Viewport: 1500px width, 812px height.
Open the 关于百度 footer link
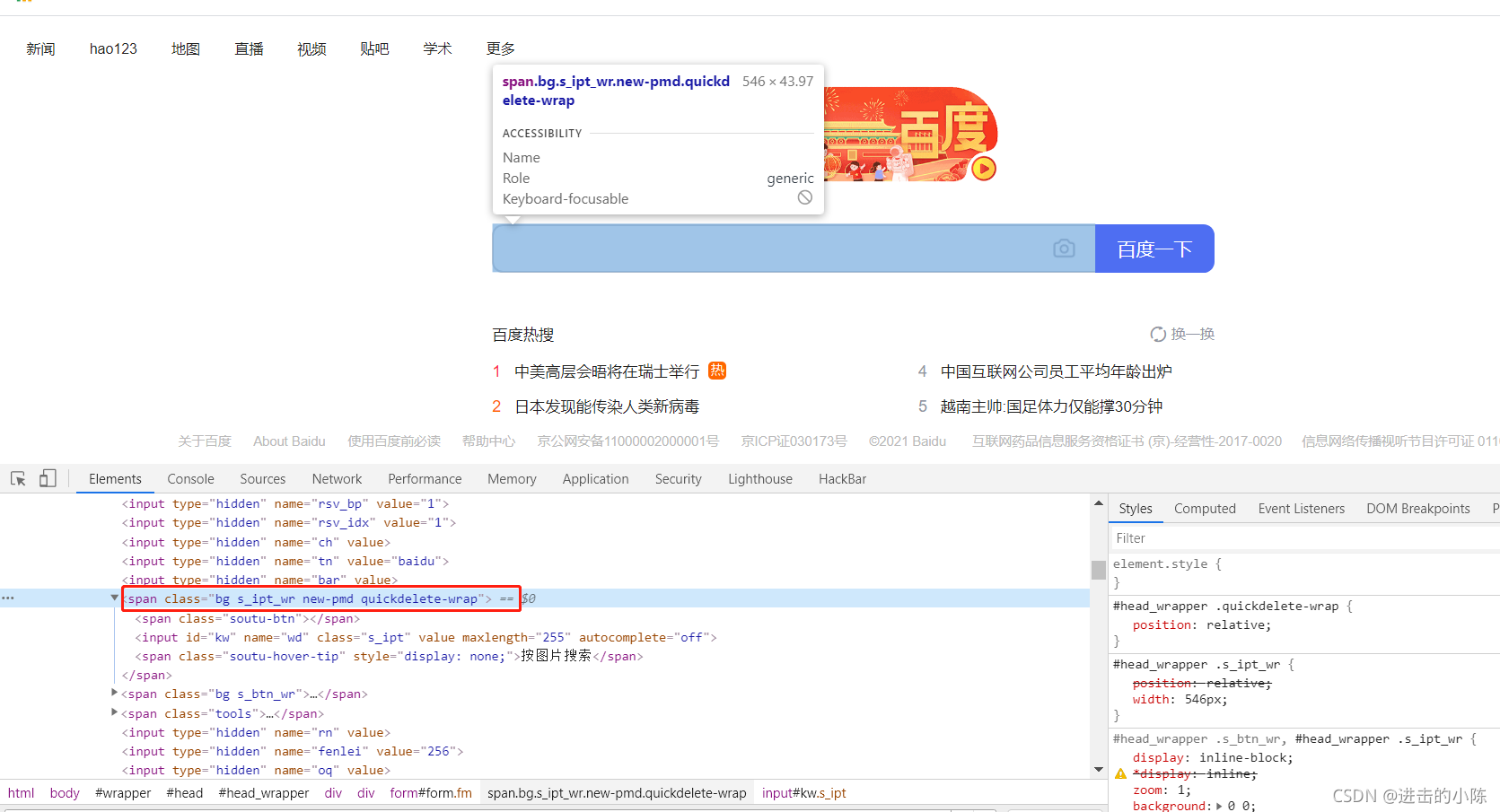click(205, 441)
